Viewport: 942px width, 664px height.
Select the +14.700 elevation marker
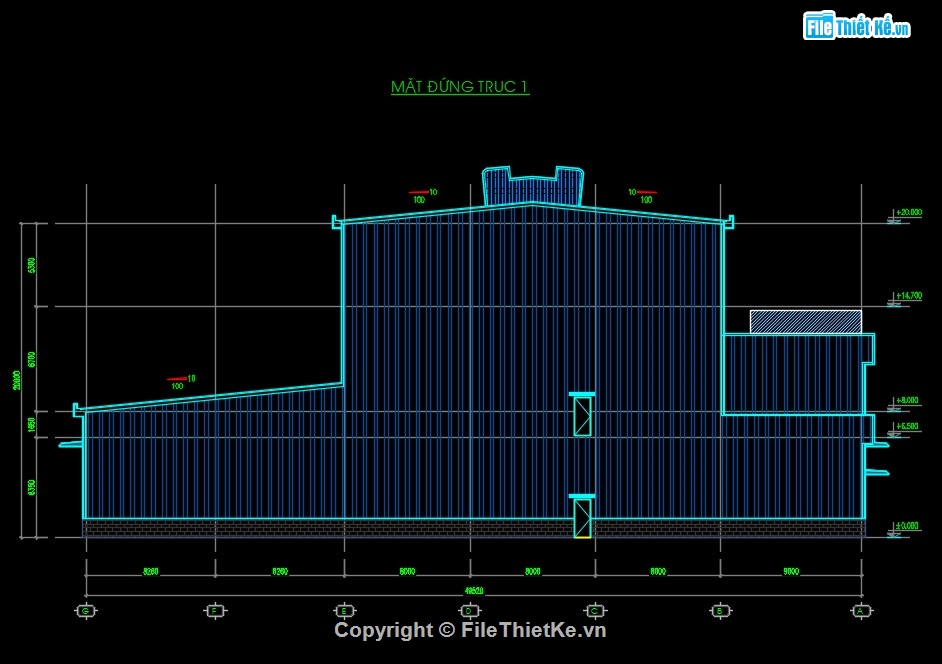(908, 297)
